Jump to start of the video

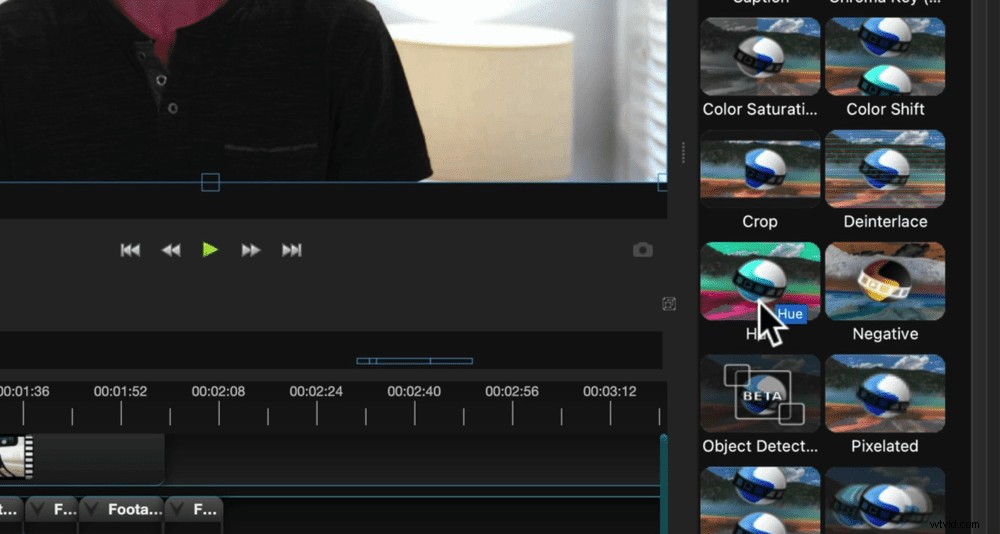click(x=130, y=250)
